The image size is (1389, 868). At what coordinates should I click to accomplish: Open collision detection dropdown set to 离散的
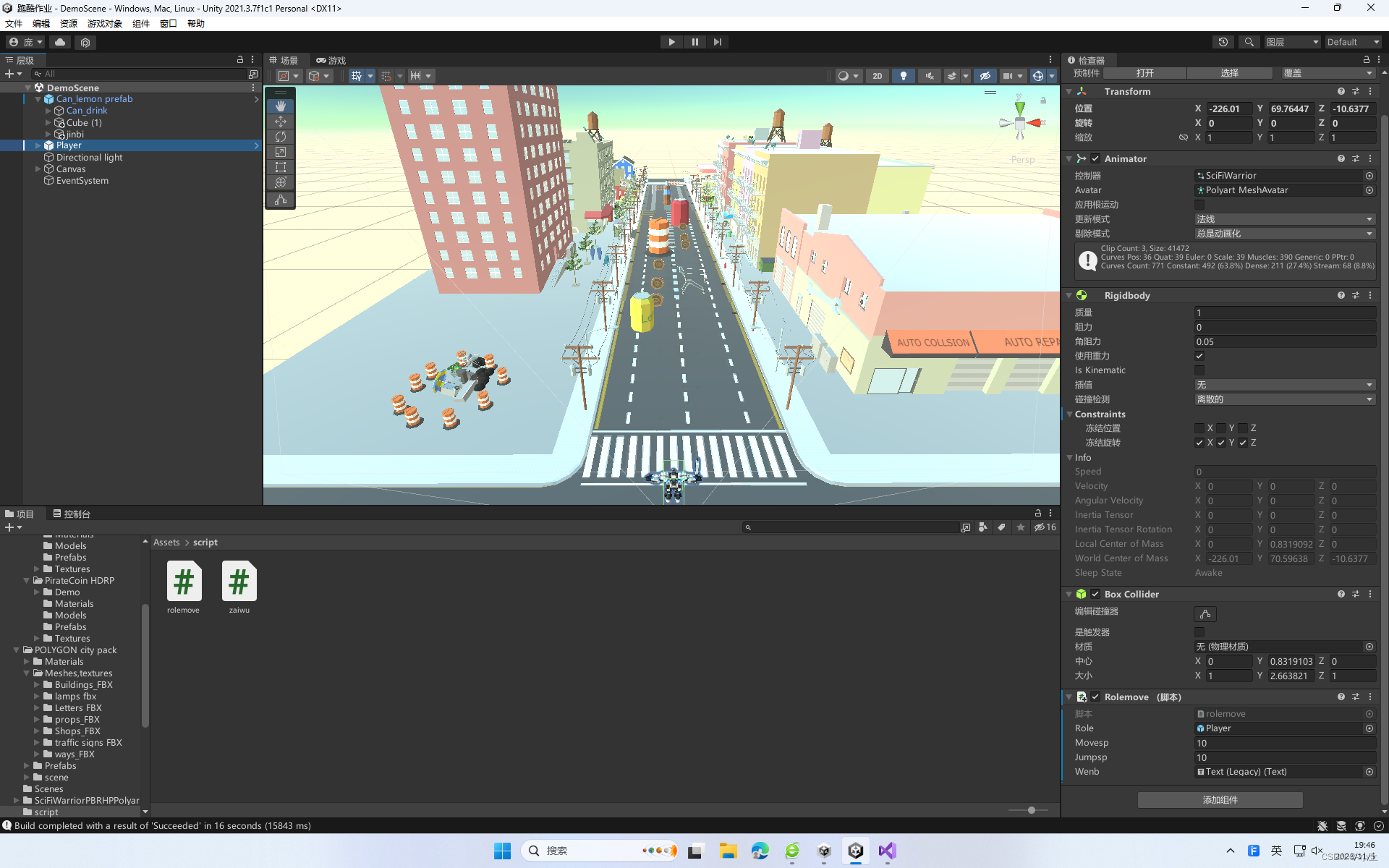click(1284, 399)
